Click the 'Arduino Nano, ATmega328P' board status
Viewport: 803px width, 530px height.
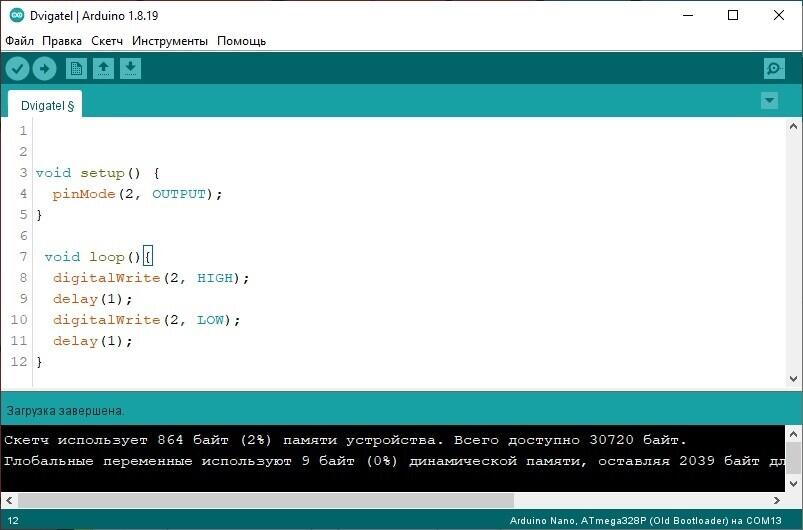point(645,521)
